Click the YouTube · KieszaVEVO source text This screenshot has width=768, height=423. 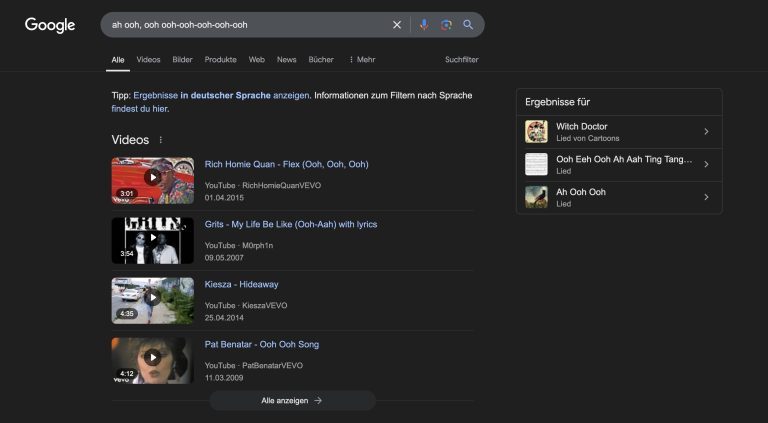246,306
